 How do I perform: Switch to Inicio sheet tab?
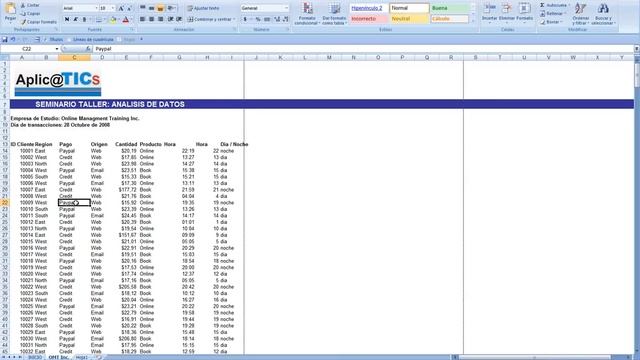click(x=35, y=357)
